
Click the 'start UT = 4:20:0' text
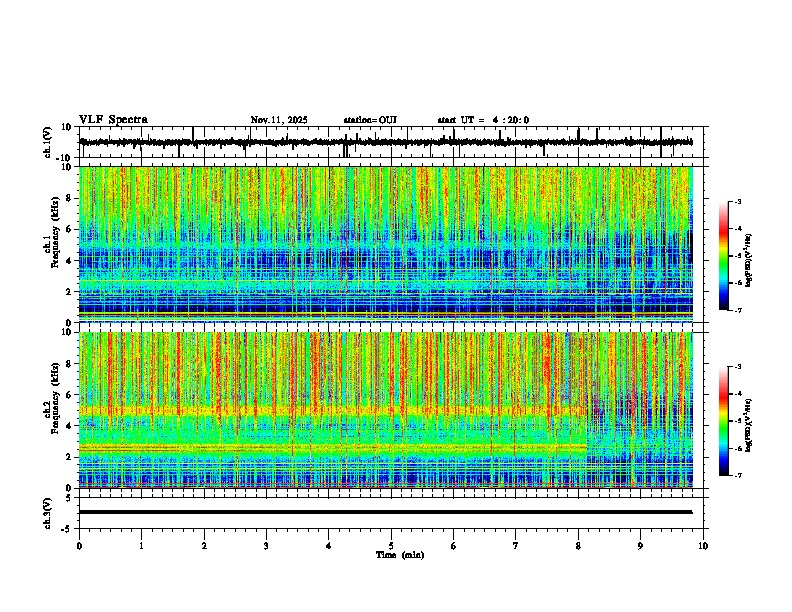[483, 120]
